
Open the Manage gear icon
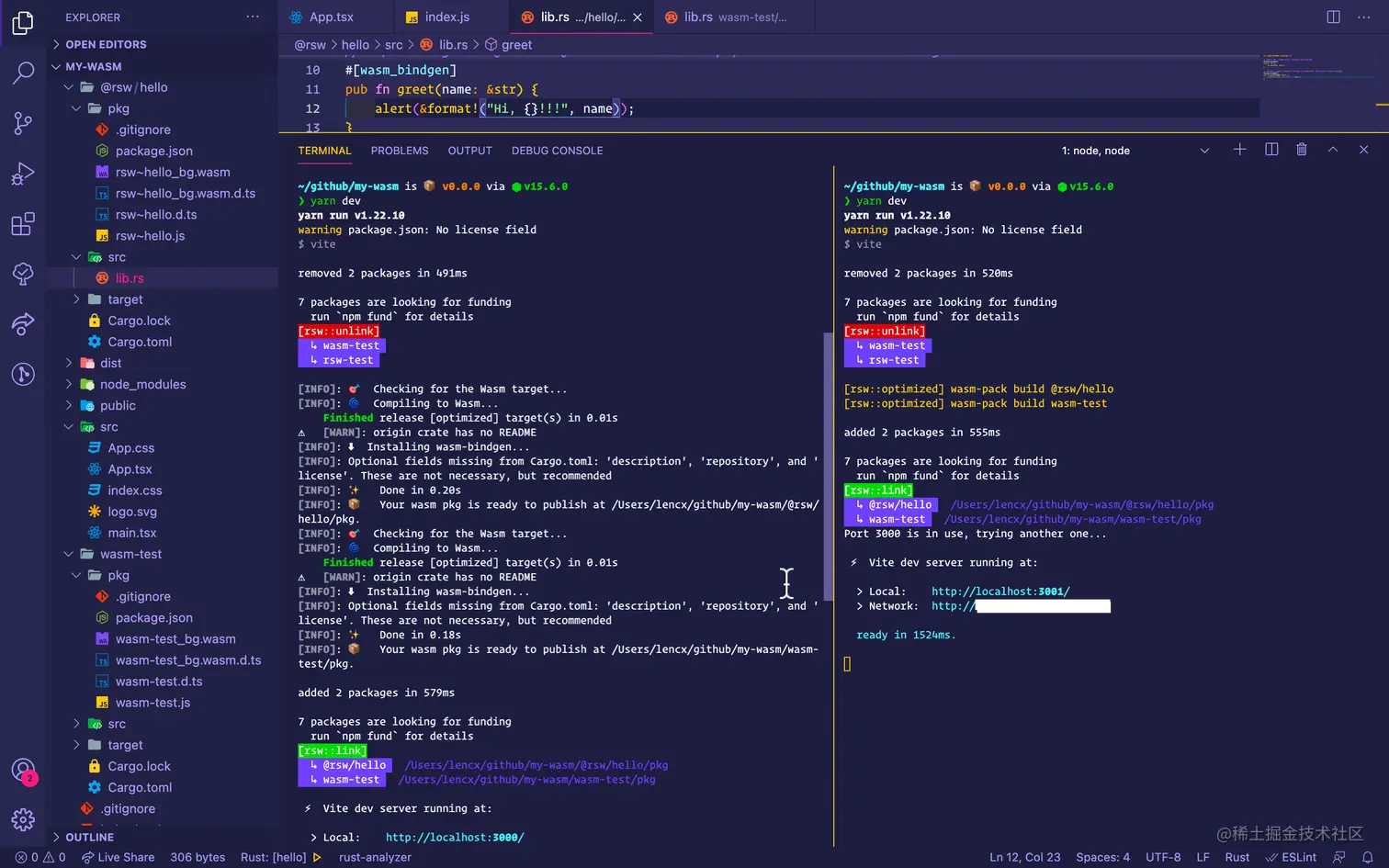23,819
